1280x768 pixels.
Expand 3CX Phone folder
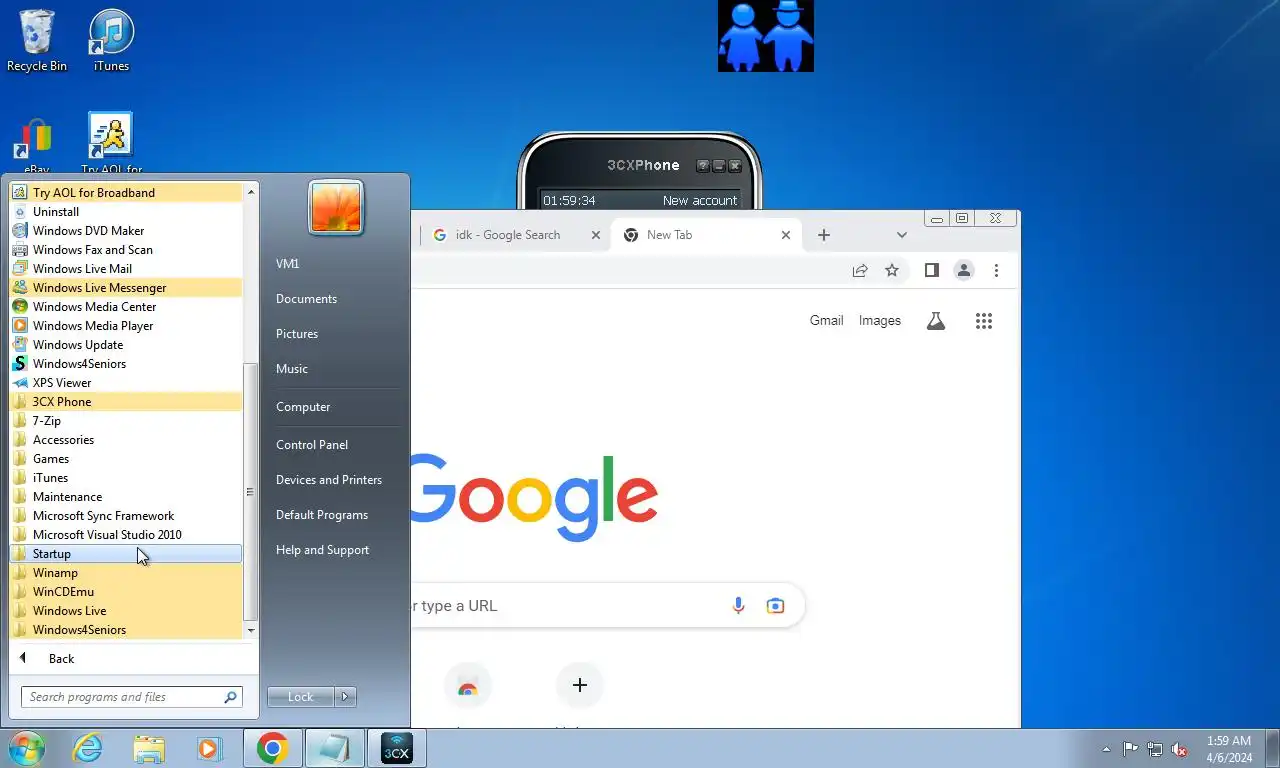pos(126,401)
